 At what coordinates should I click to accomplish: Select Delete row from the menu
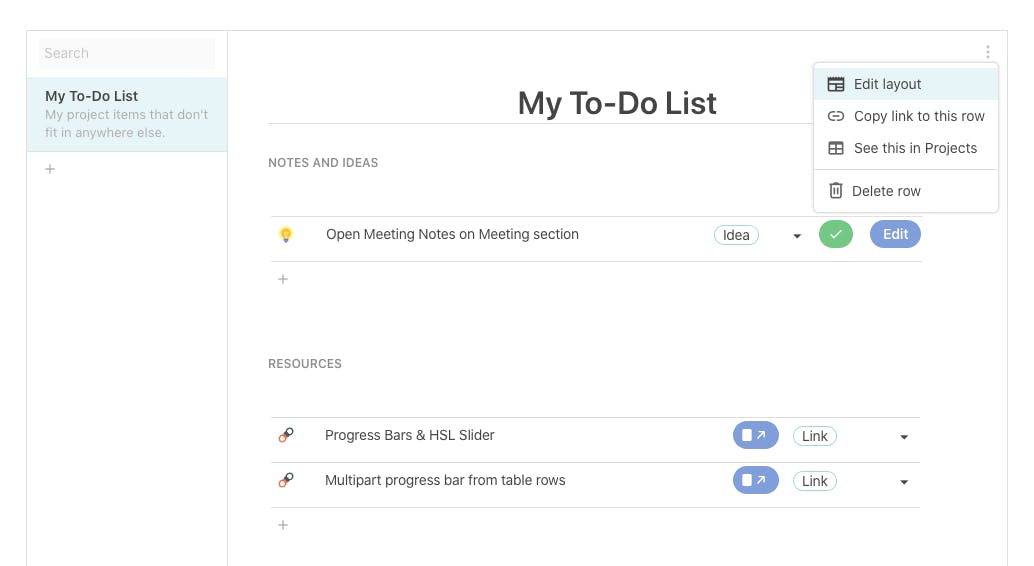[886, 191]
